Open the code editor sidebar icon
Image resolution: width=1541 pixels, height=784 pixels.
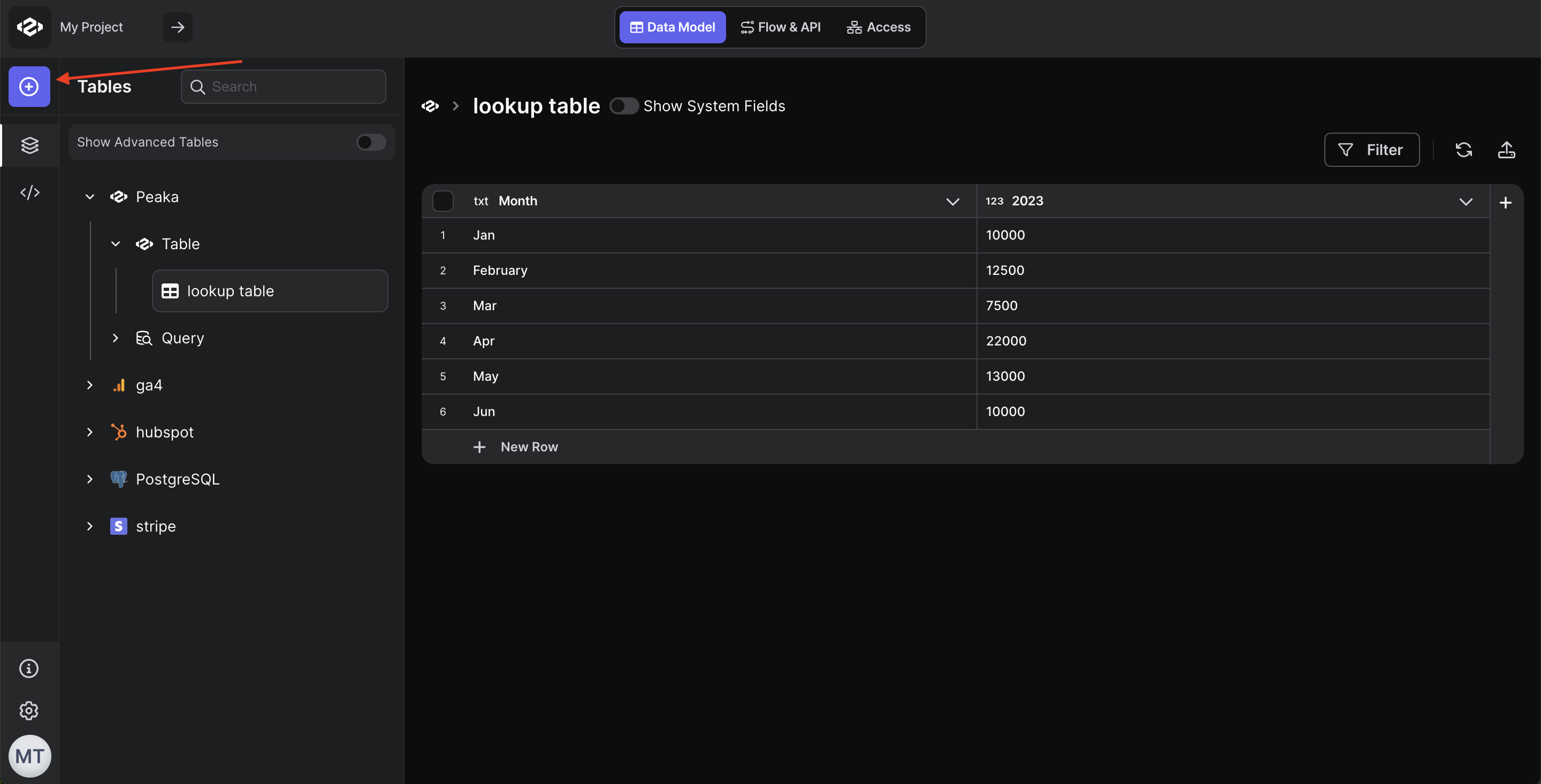(29, 193)
